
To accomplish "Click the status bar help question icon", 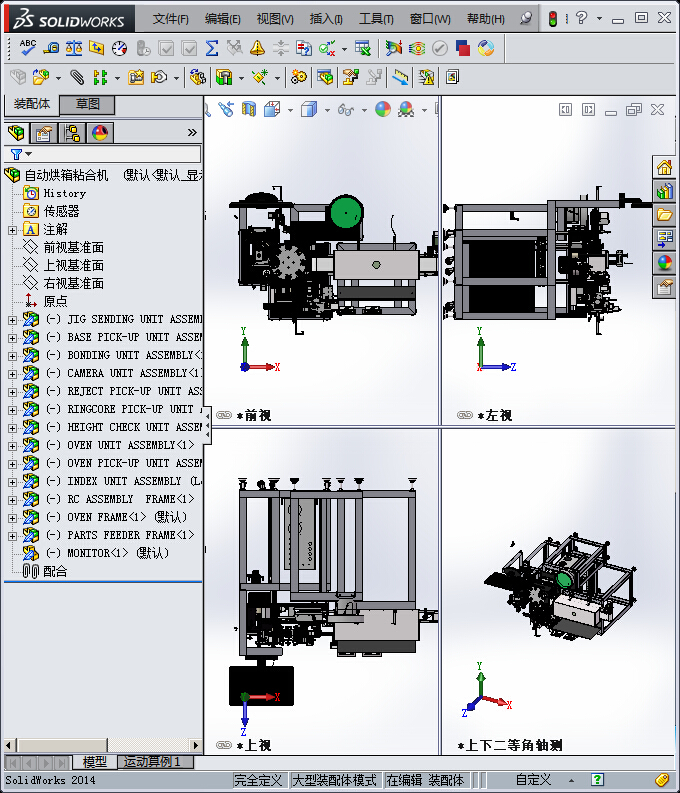I will [597, 779].
